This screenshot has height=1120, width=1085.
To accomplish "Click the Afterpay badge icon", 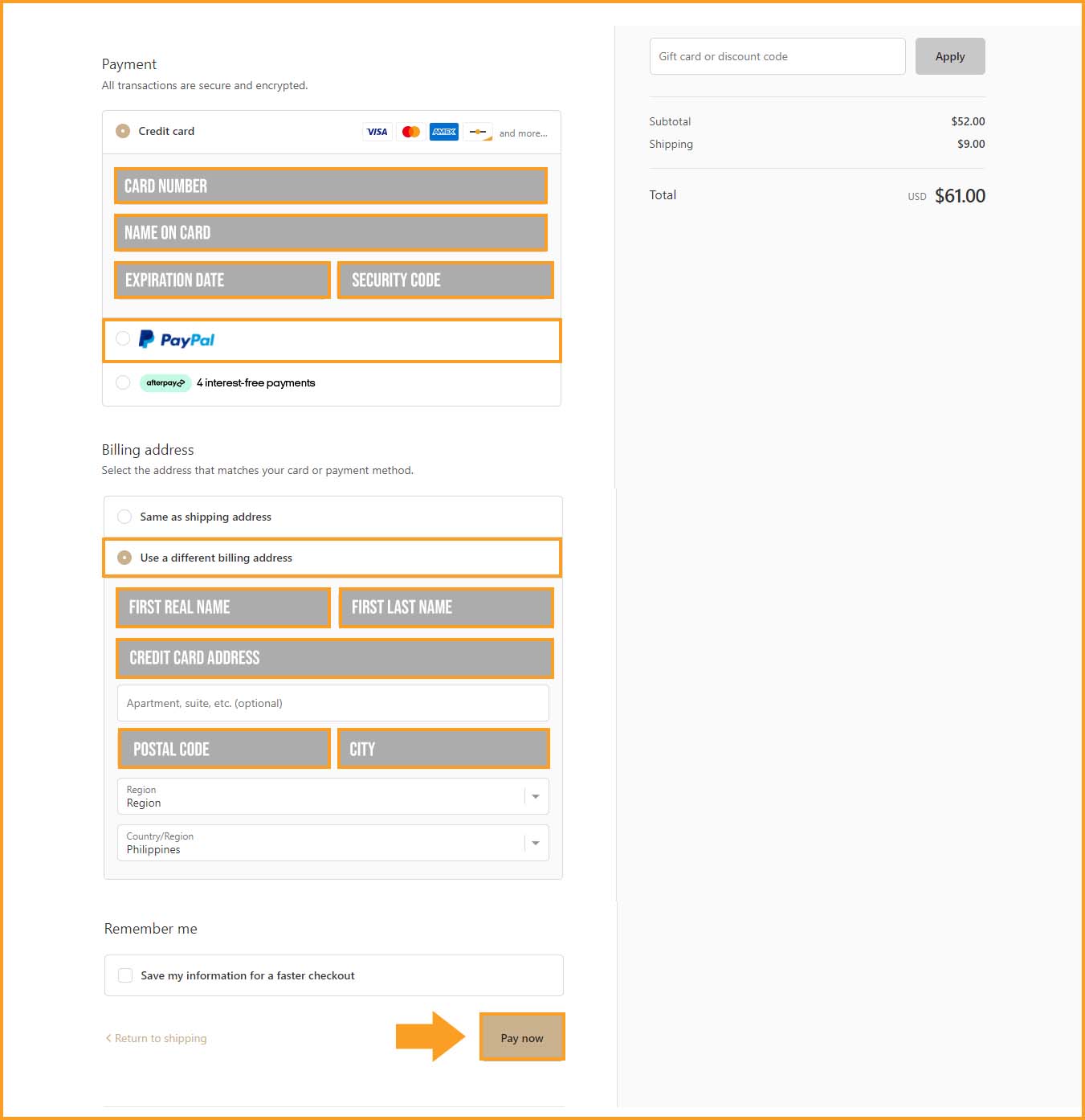I will click(165, 383).
